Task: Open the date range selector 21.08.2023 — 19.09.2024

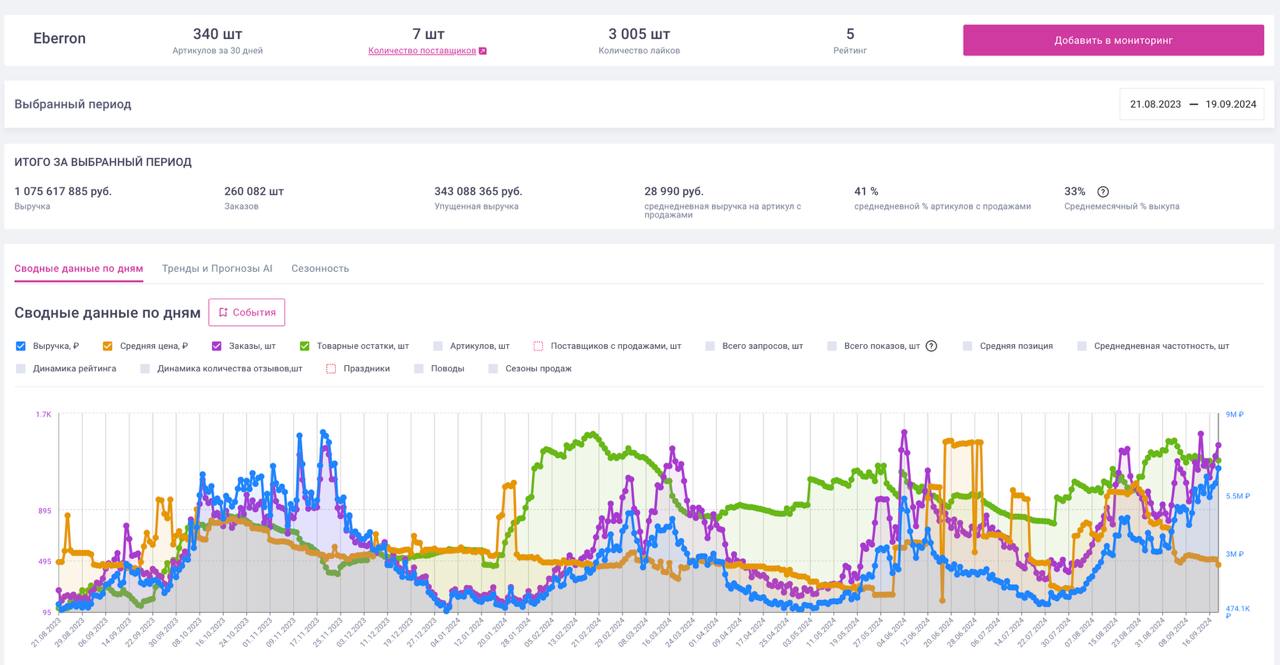Action: 1192,103
